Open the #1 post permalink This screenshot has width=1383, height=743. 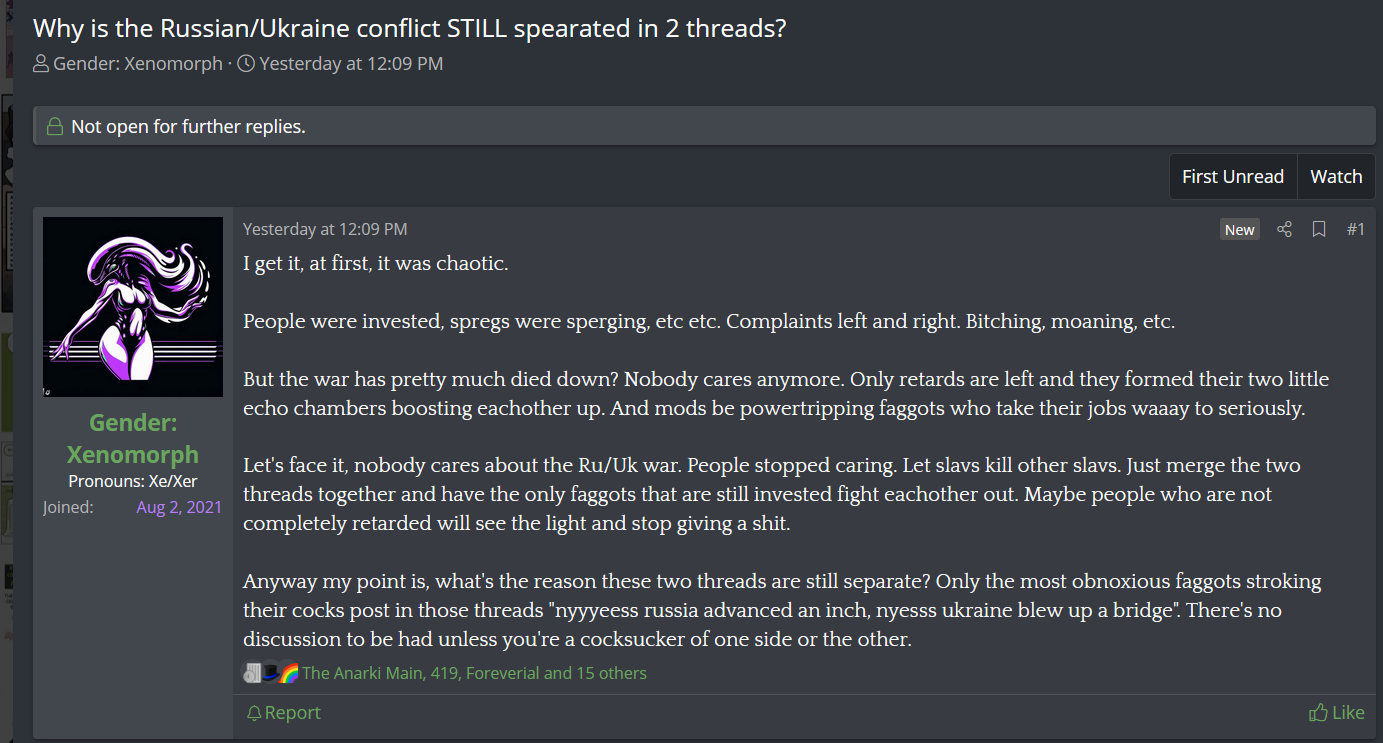(1355, 230)
